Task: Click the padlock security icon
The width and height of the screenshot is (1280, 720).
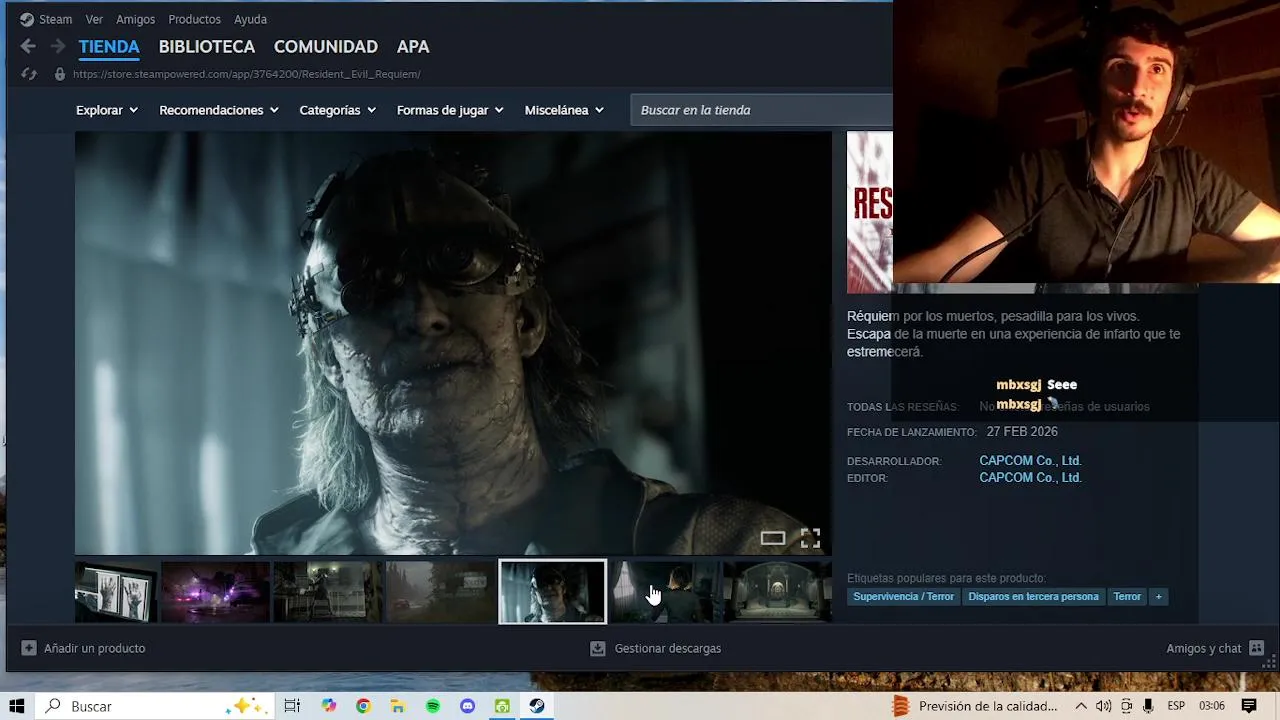Action: pyautogui.click(x=60, y=74)
